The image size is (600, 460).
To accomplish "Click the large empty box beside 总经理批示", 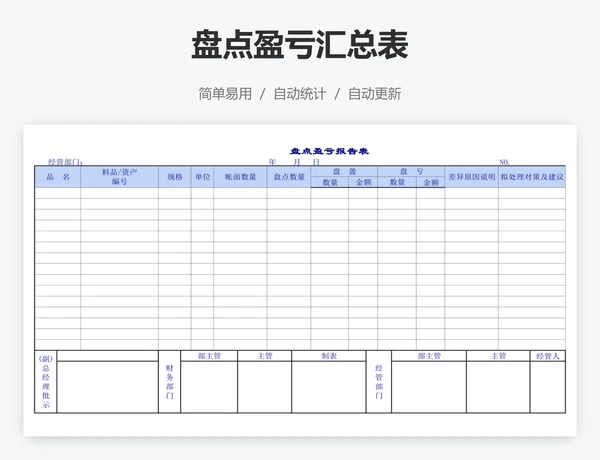I will point(108,387).
